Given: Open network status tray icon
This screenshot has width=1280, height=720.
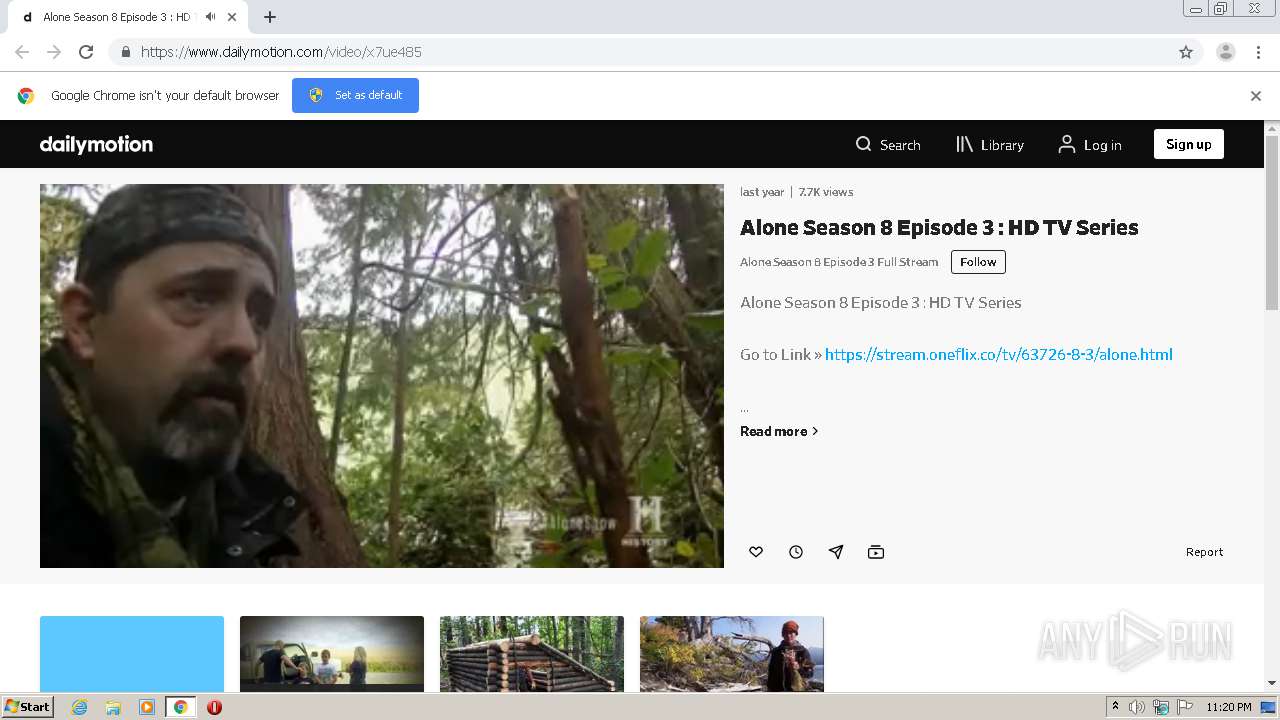Looking at the screenshot, I should point(1161,707).
